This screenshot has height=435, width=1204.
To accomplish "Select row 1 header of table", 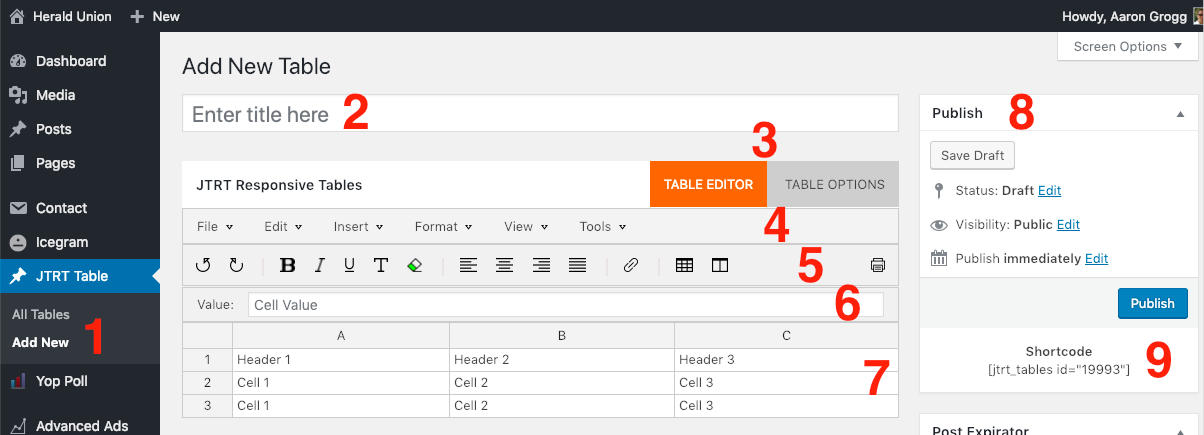I will [208, 359].
